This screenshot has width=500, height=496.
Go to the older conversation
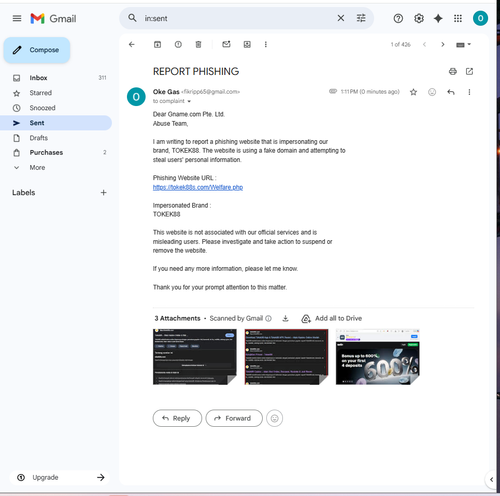(443, 44)
